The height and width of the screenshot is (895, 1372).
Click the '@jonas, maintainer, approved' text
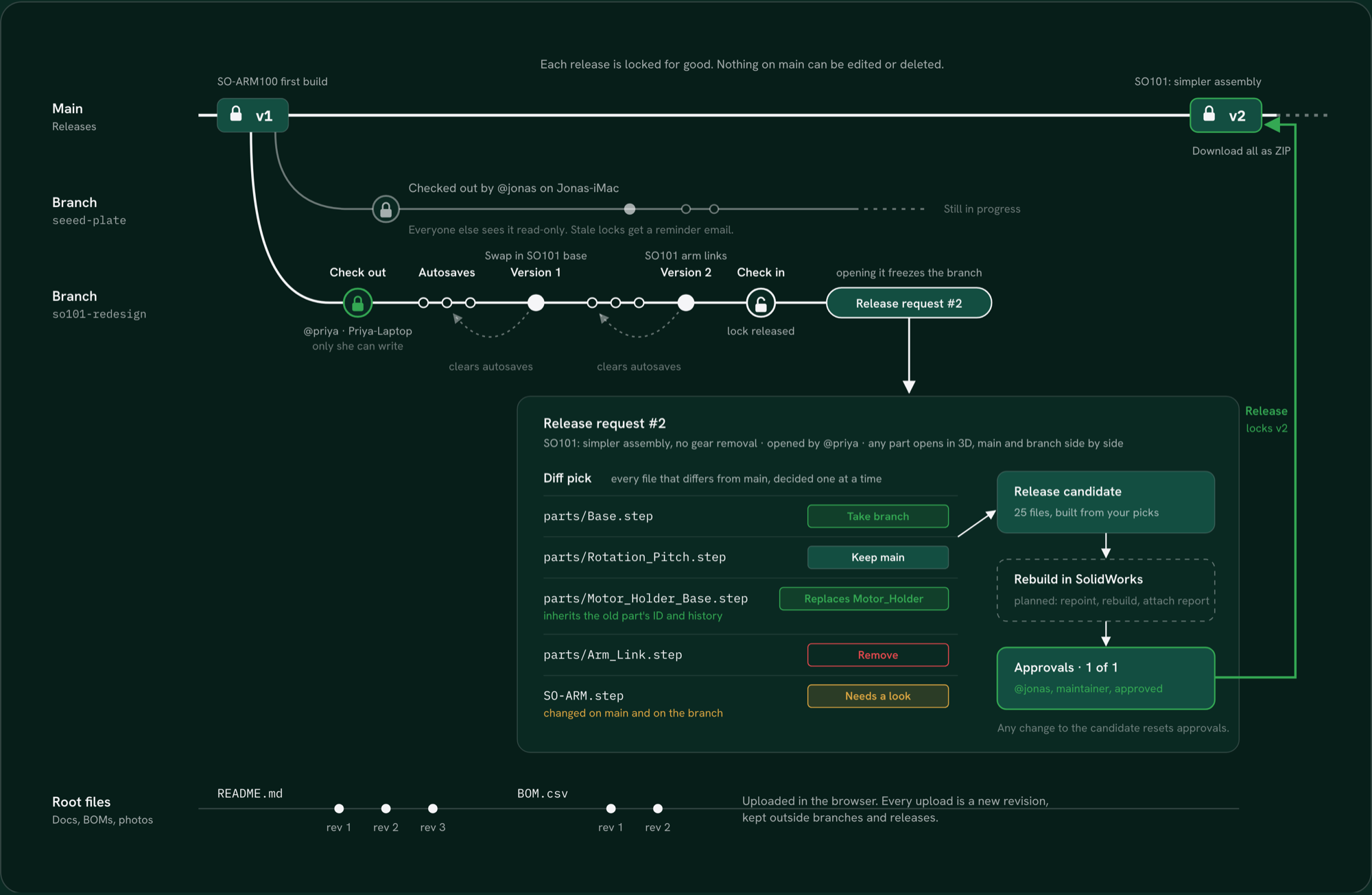[1088, 689]
